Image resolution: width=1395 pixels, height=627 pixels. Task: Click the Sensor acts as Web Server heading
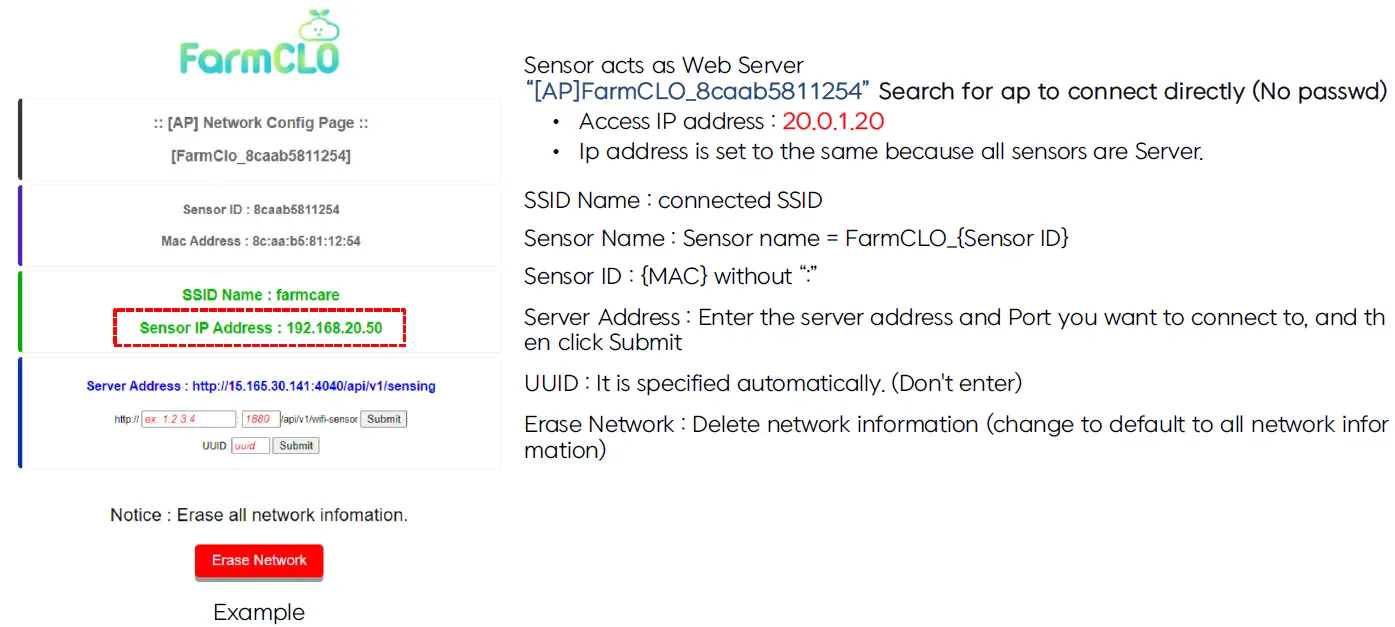point(664,66)
